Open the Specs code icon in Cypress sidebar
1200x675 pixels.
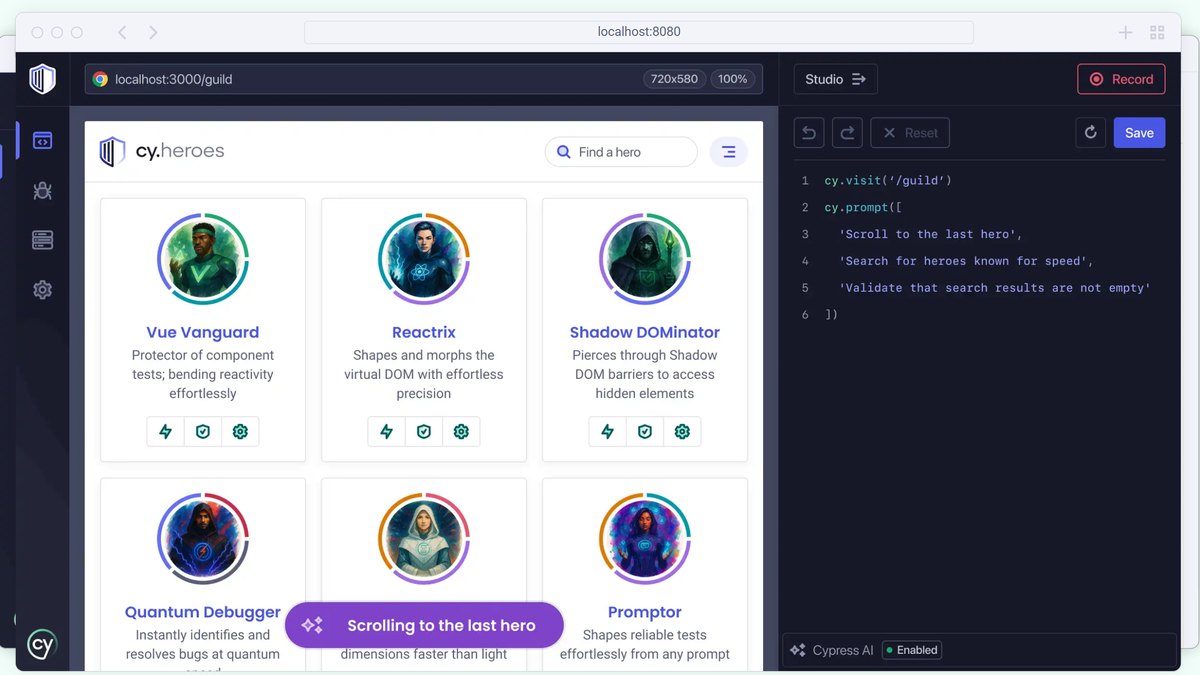click(x=42, y=141)
